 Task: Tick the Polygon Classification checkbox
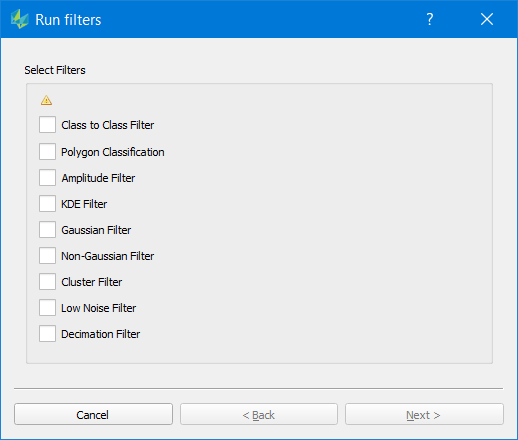pyautogui.click(x=47, y=152)
